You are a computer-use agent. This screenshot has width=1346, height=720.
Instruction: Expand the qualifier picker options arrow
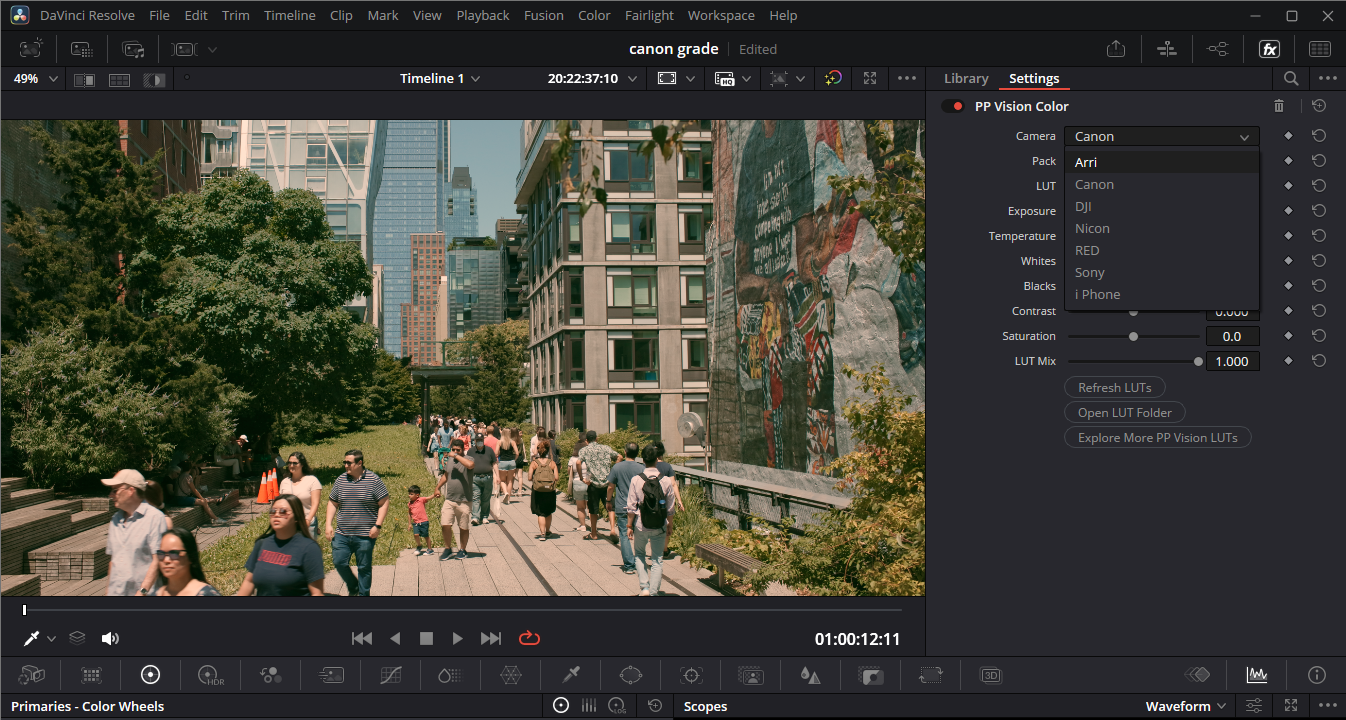51,638
